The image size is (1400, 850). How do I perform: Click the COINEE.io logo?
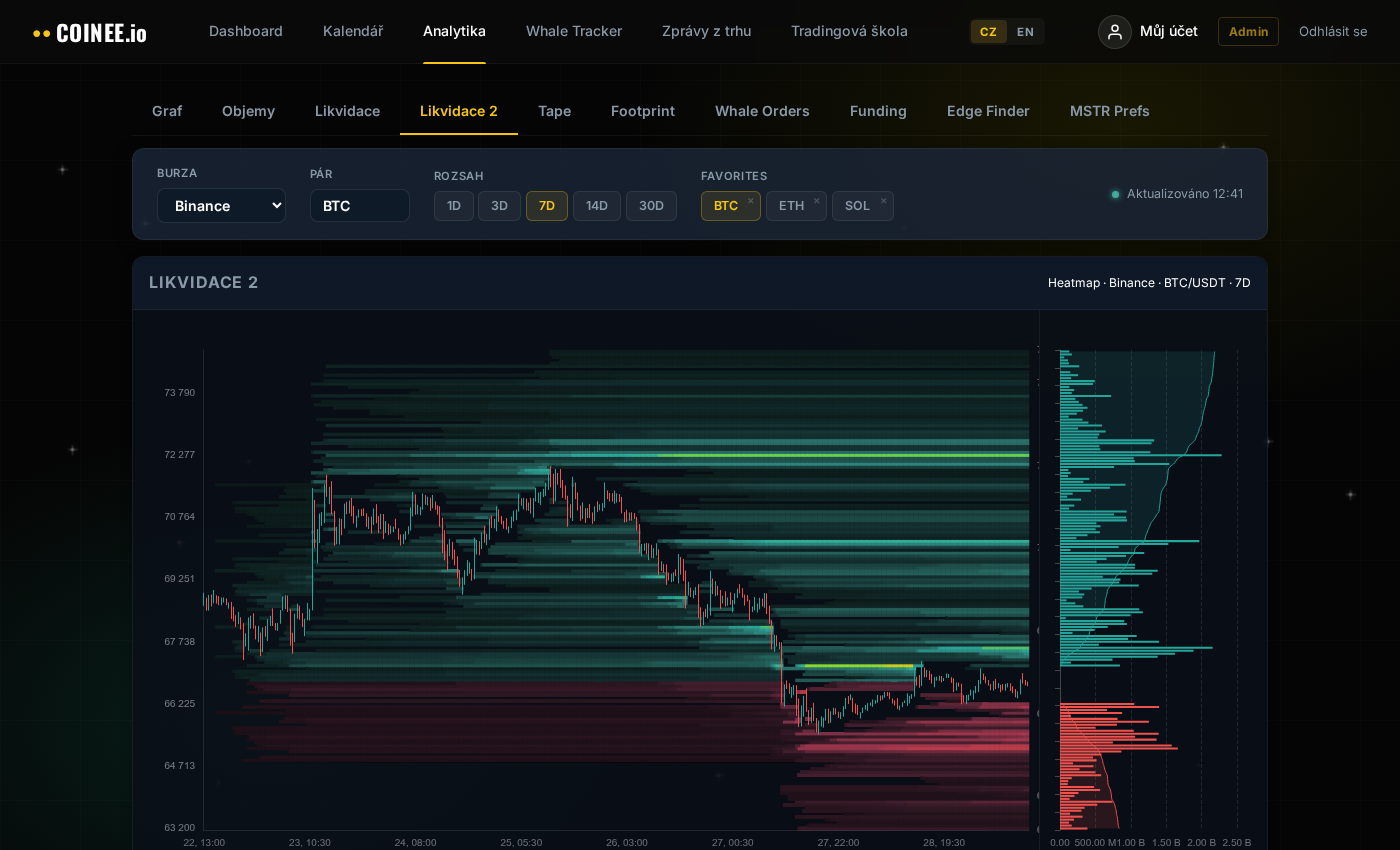click(90, 32)
